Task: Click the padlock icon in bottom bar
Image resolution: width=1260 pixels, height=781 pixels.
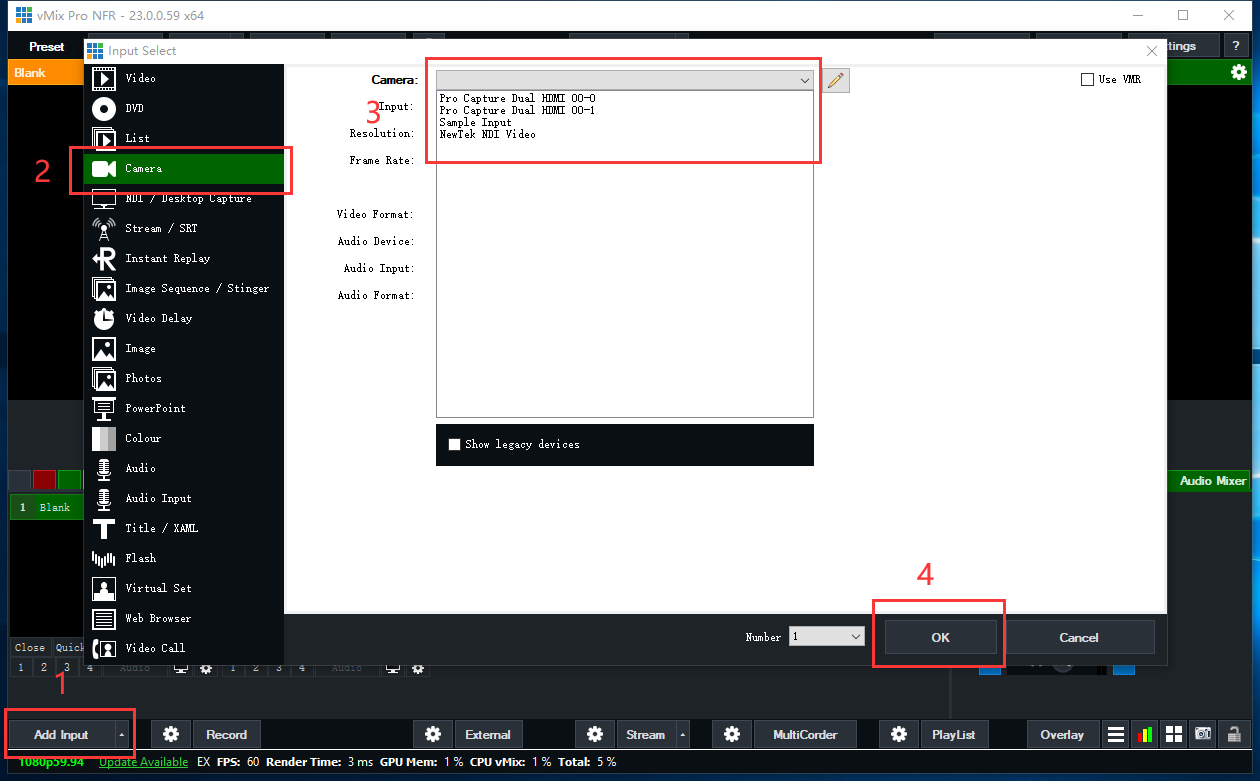Action: 1234,735
